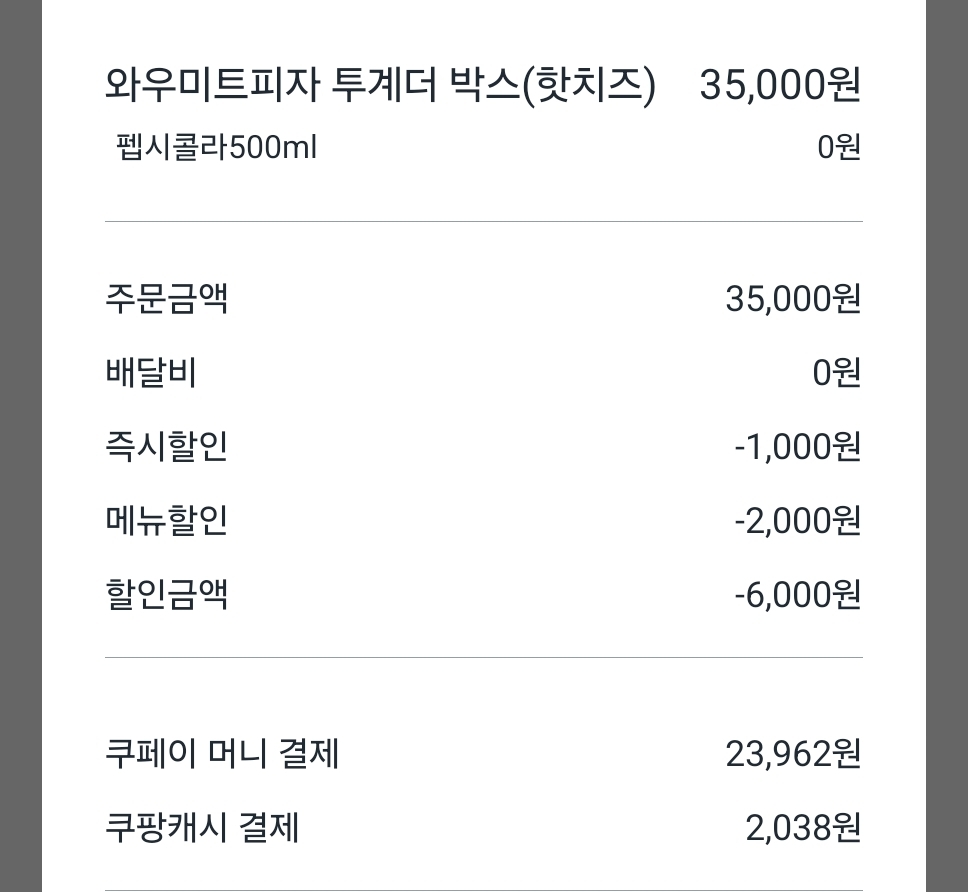Select the 2,038원 쿠팡캐시 amount
Image resolution: width=968 pixels, height=892 pixels.
coord(803,828)
